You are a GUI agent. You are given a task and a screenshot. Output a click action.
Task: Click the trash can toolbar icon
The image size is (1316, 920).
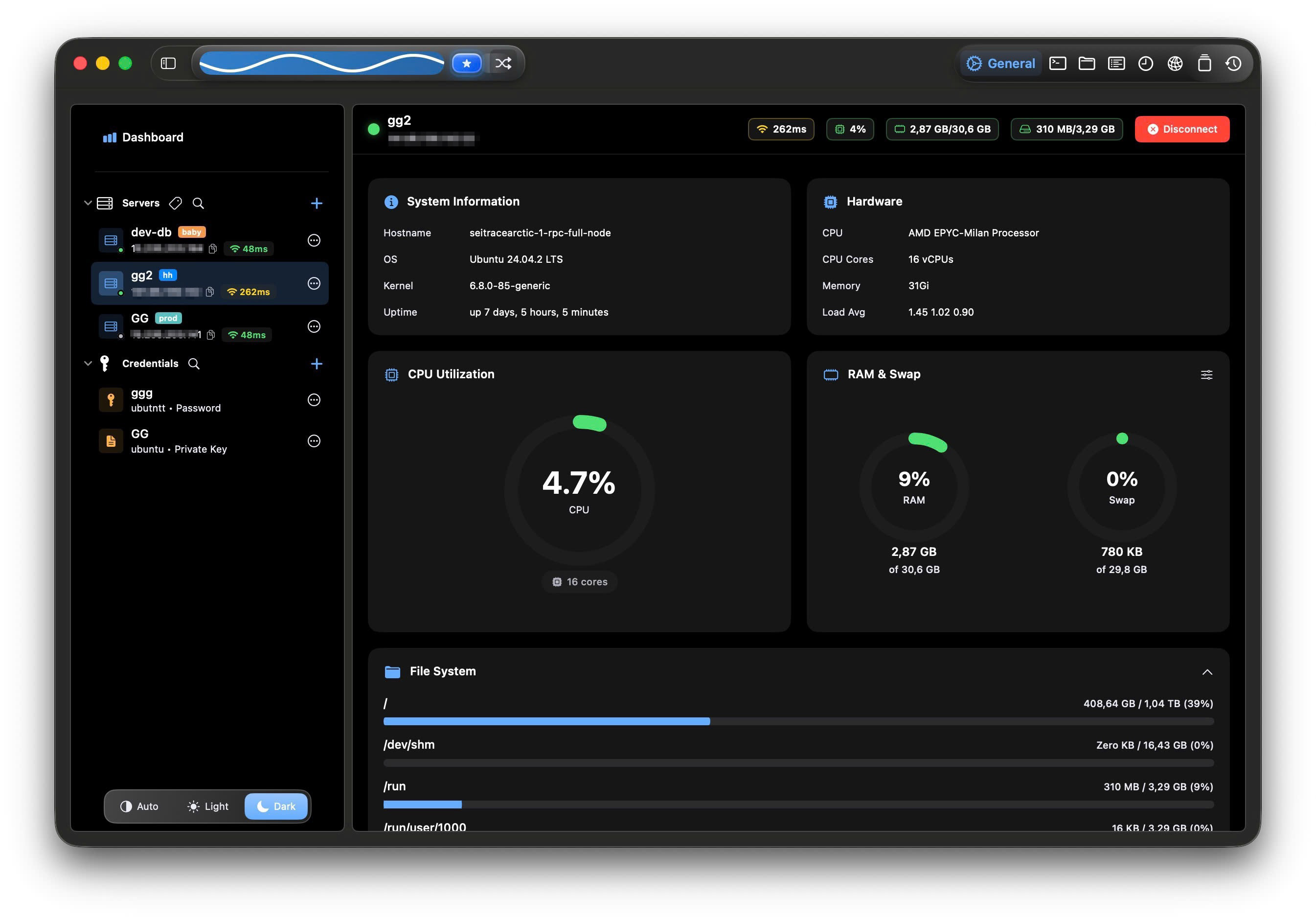(x=1204, y=63)
